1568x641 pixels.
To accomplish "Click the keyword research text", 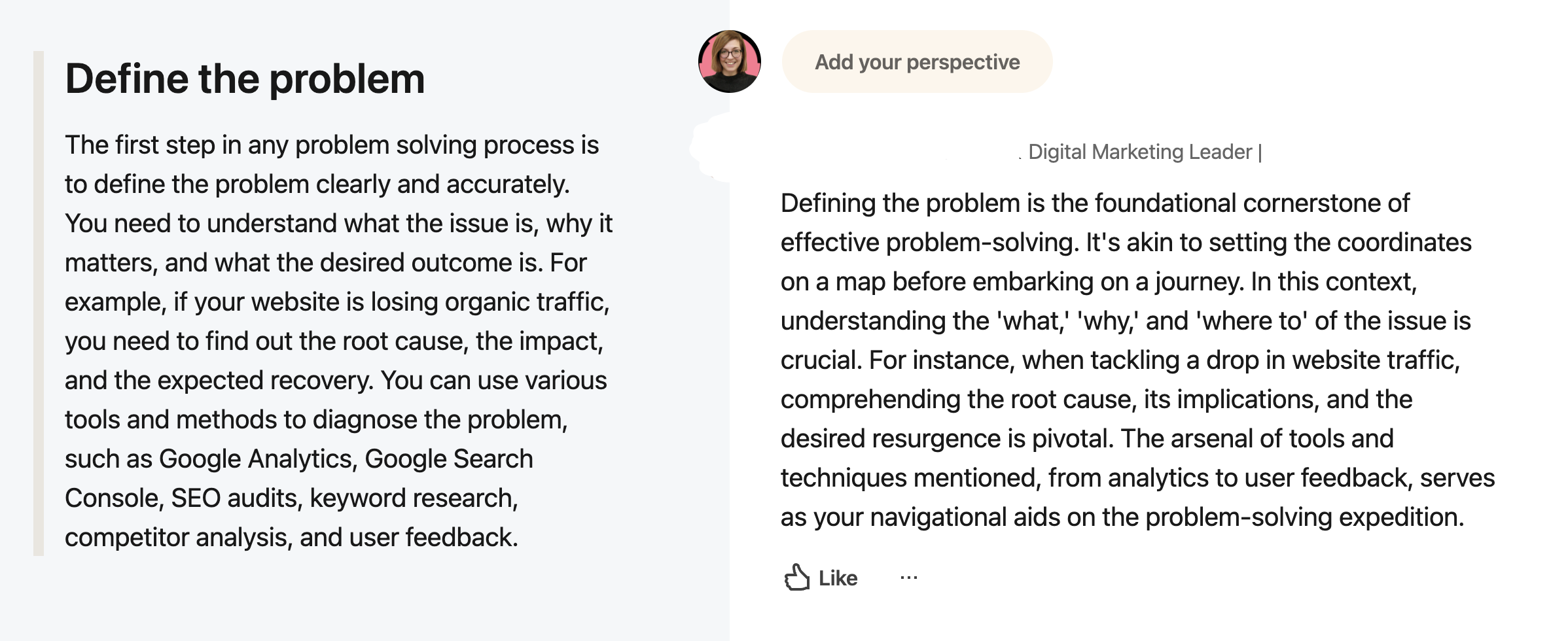I will pyautogui.click(x=414, y=498).
